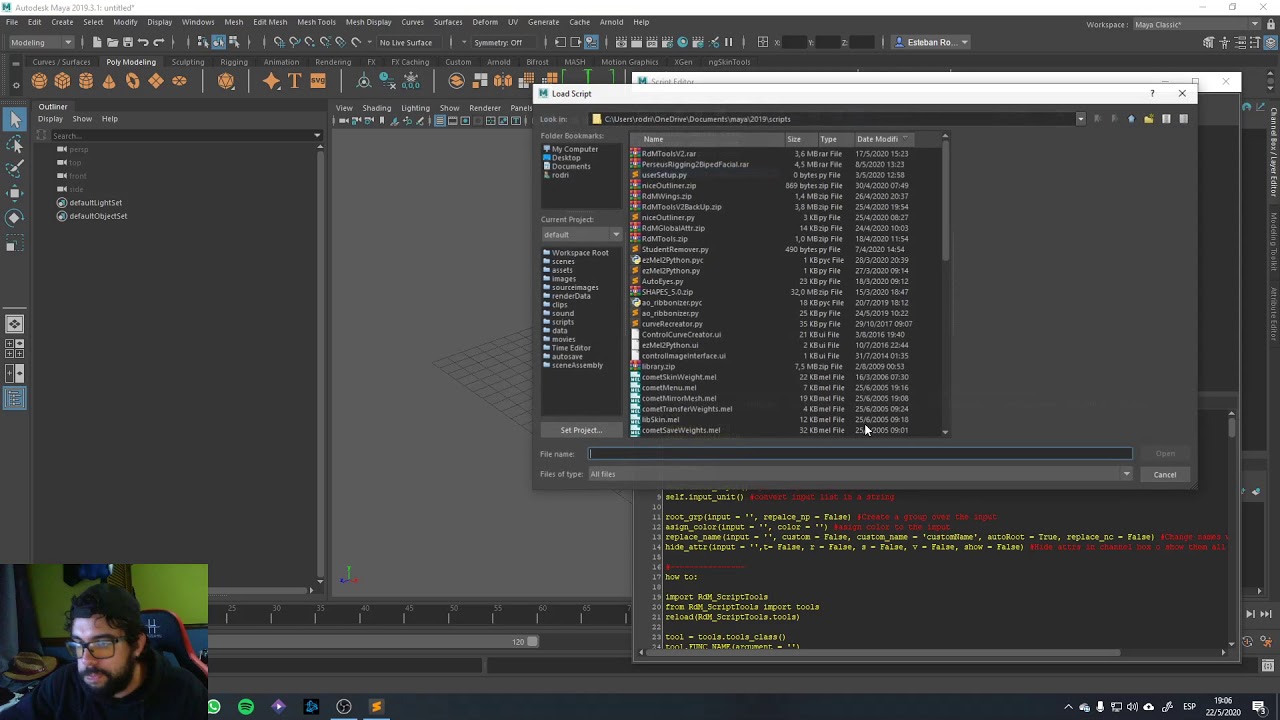The height and width of the screenshot is (720, 1280).
Task: Click the Poly Cone shelf icon
Action: (x=109, y=81)
